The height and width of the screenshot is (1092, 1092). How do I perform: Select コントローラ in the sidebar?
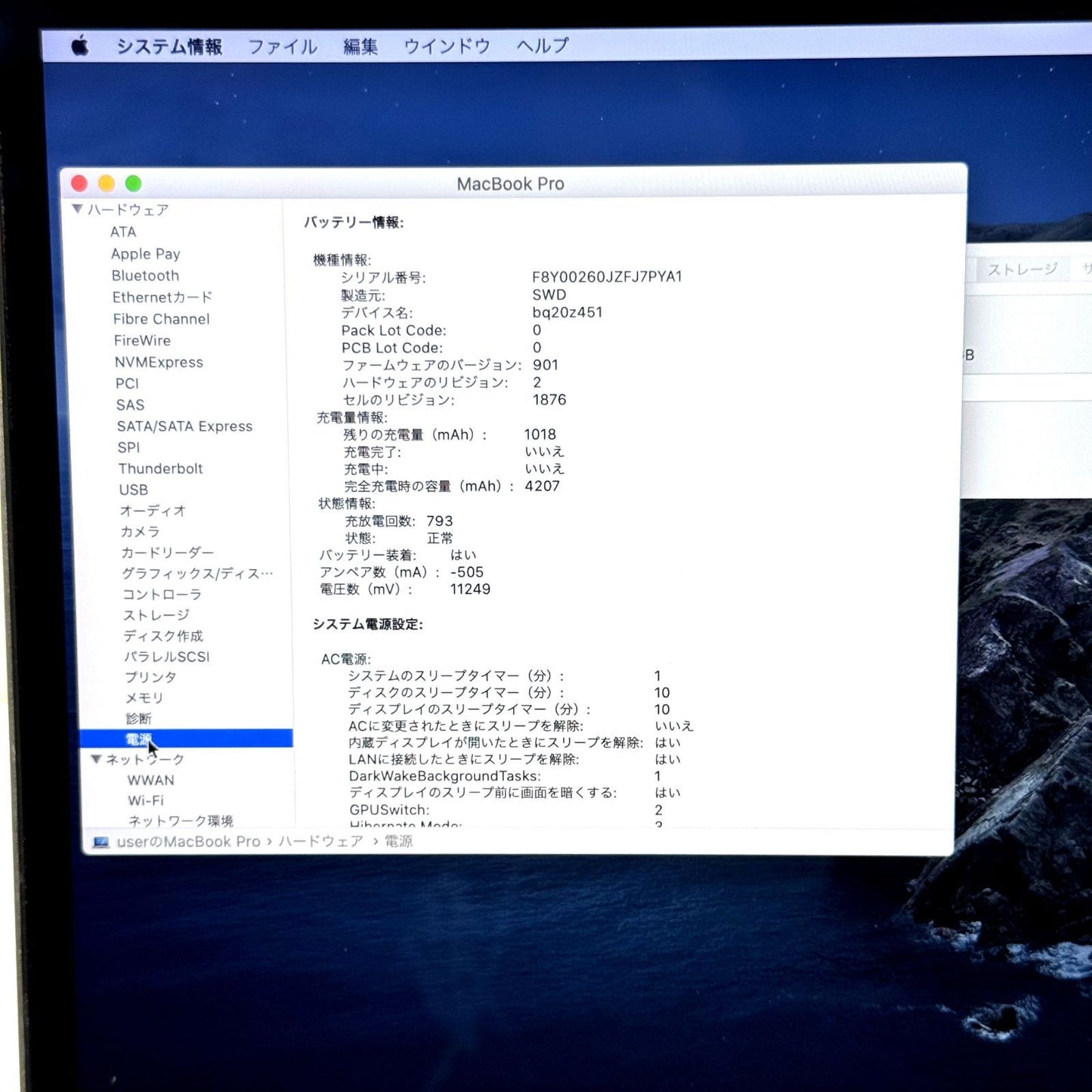click(x=162, y=595)
